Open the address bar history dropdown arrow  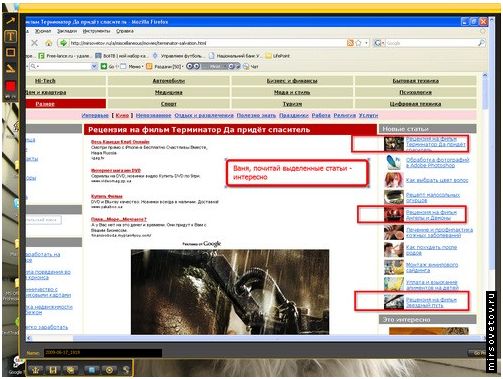pos(366,43)
